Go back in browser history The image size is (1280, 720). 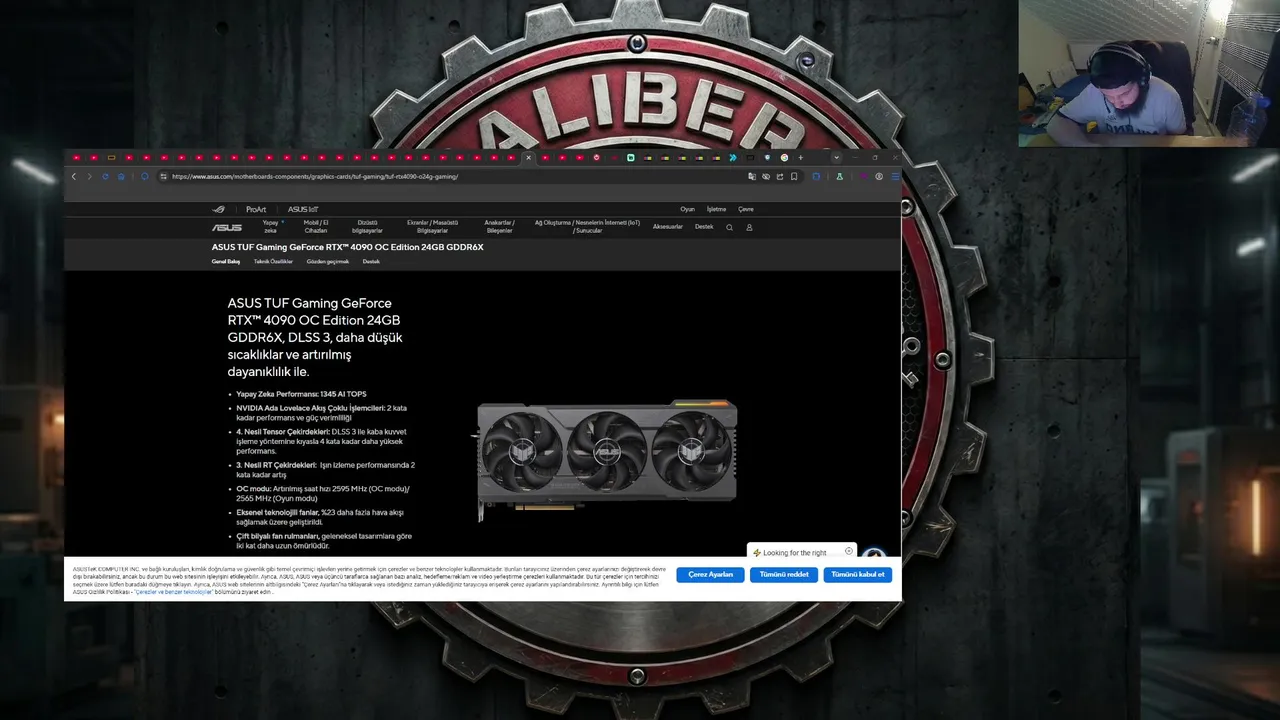74,176
